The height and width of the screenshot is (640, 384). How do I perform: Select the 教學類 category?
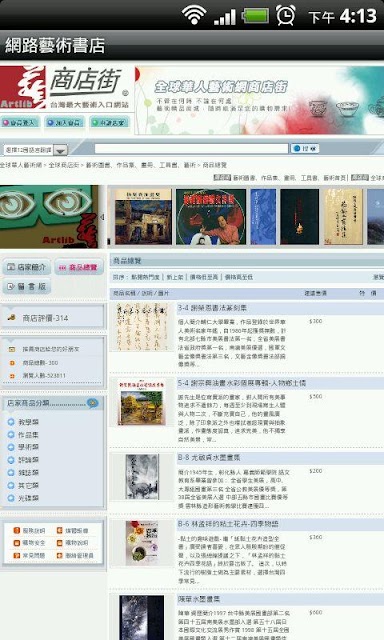28,422
